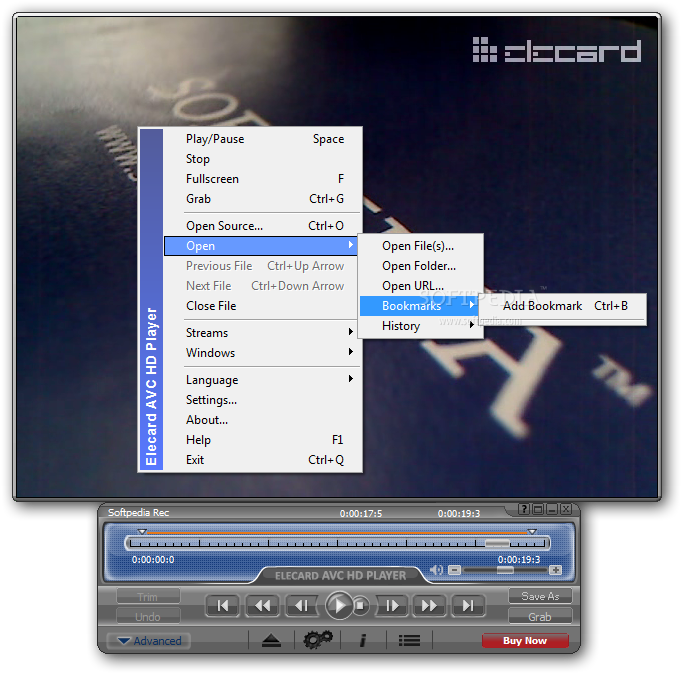Close the player control panel
Screen dimensions: 682x674
pyautogui.click(x=566, y=509)
